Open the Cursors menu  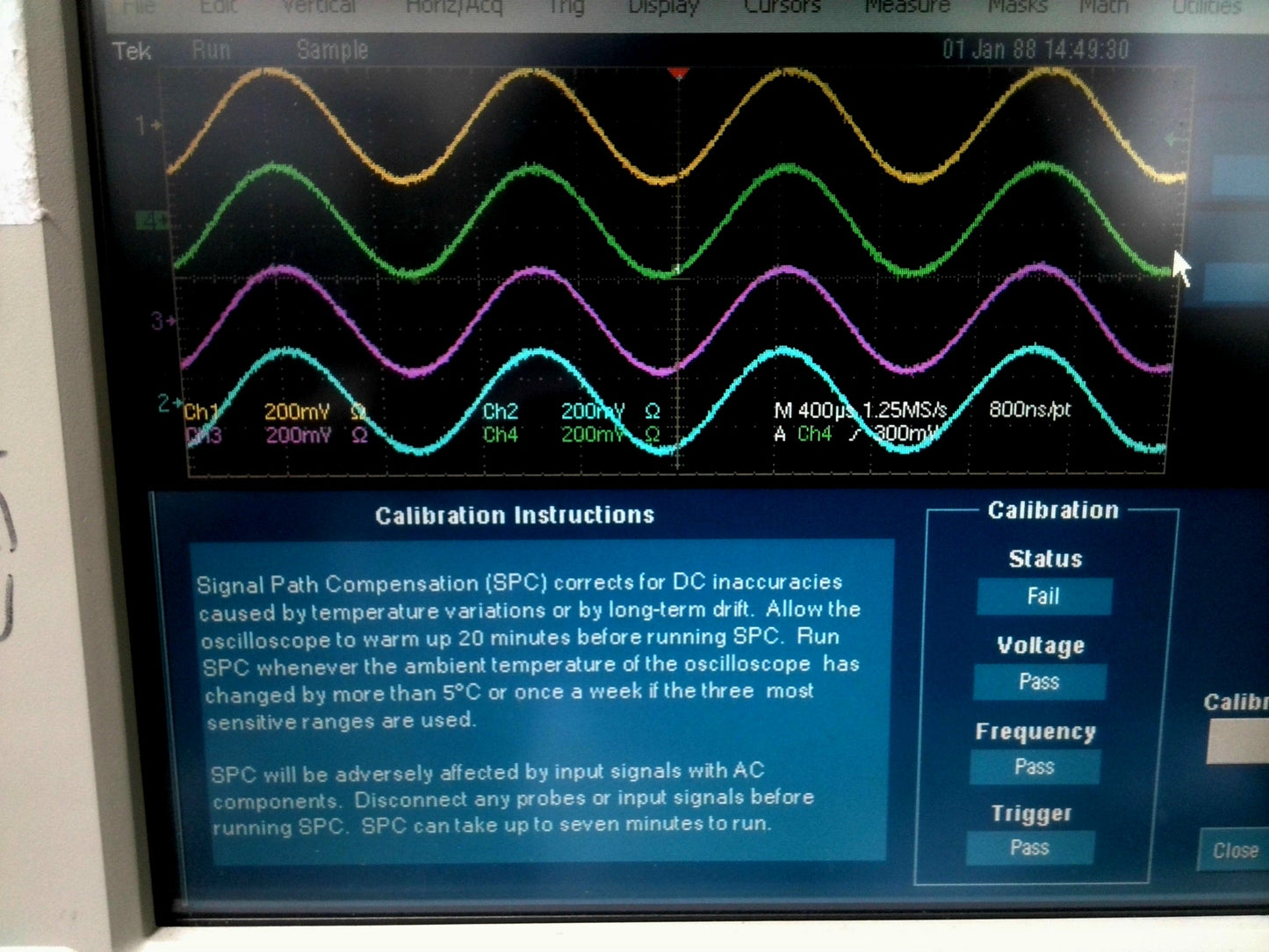[782, 8]
